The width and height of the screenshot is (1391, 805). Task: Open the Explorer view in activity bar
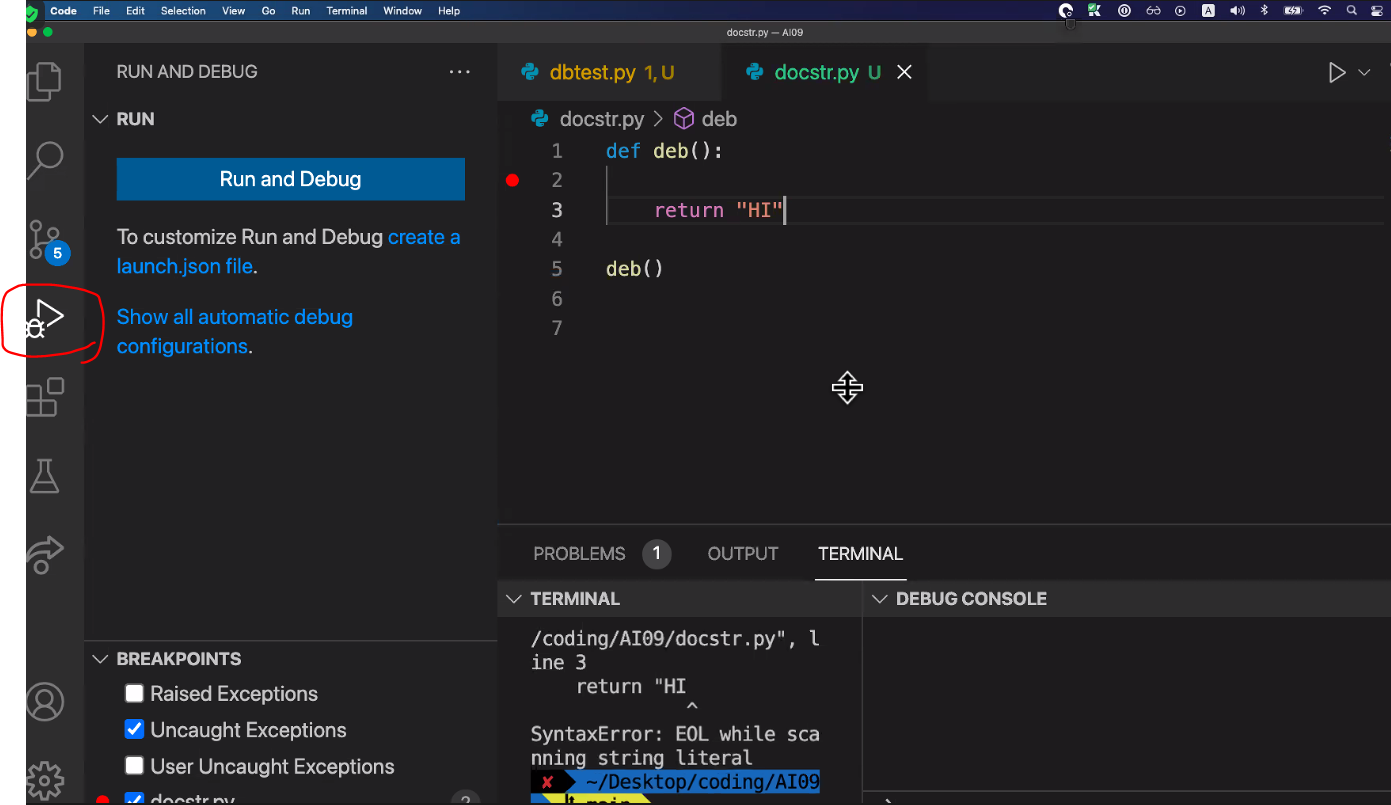point(44,81)
